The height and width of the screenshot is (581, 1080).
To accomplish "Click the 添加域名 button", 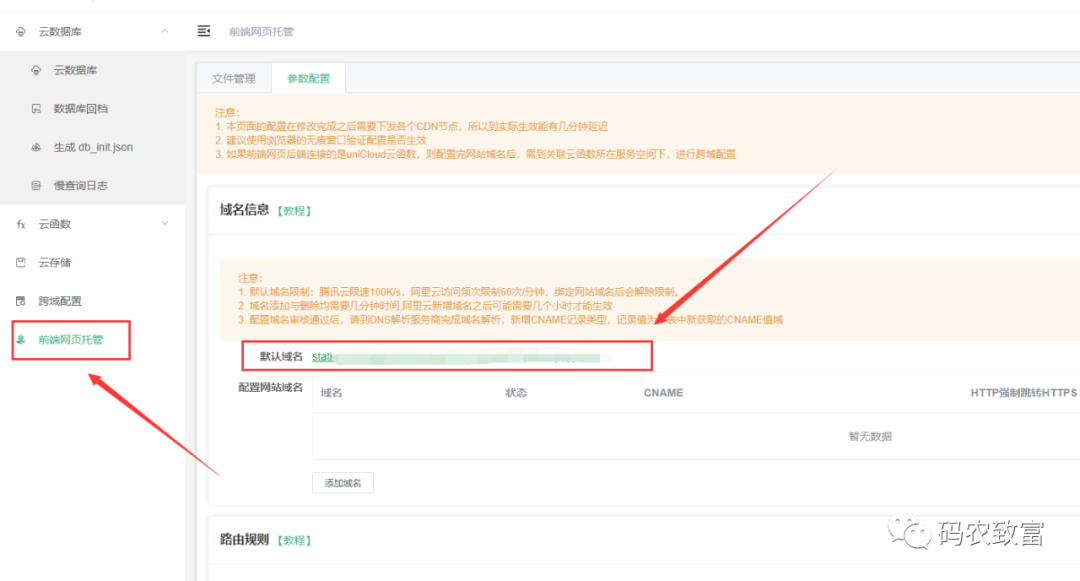I will (x=344, y=482).
